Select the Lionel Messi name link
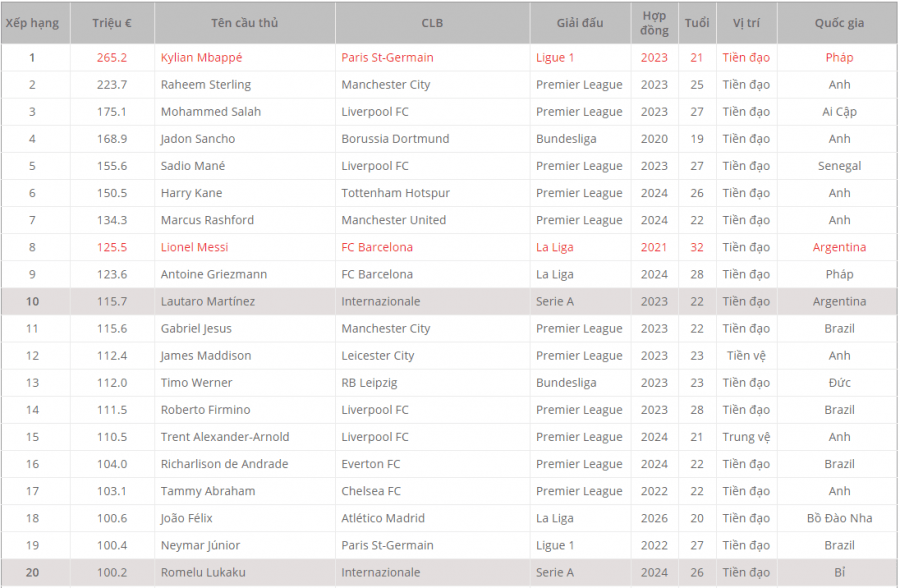The image size is (900, 588). (x=194, y=247)
